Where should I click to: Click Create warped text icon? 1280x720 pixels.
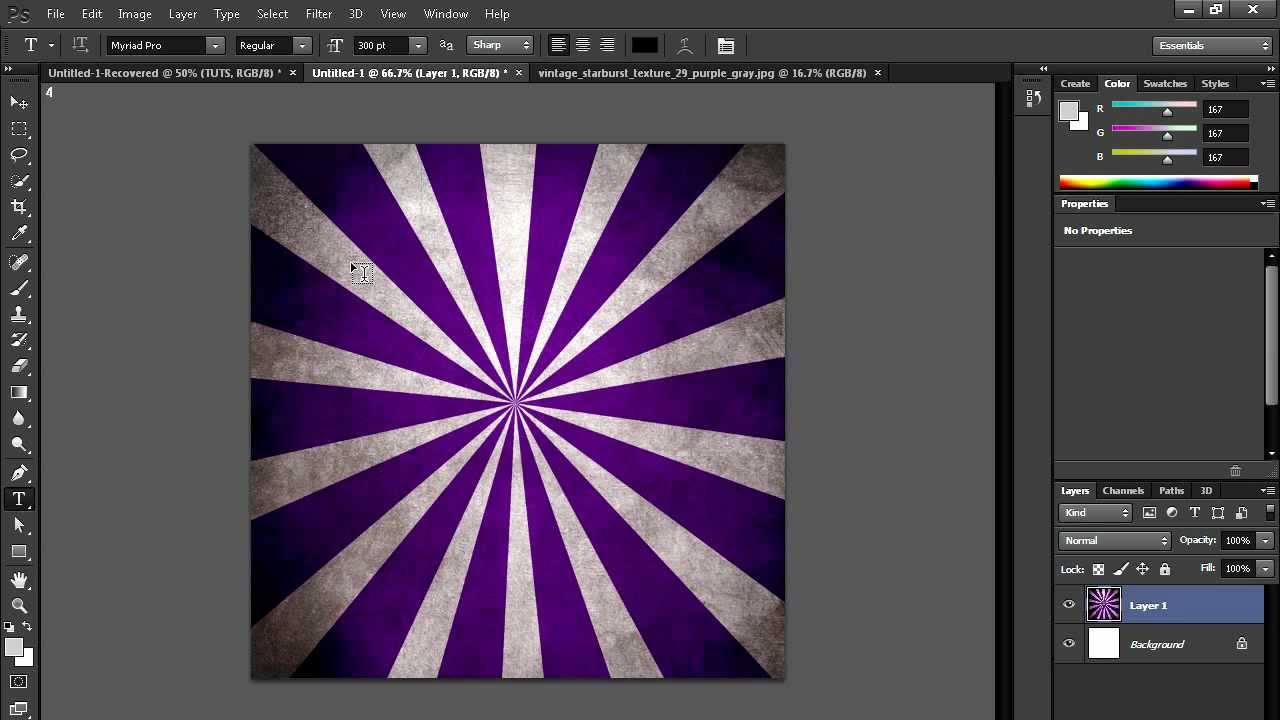coord(685,45)
